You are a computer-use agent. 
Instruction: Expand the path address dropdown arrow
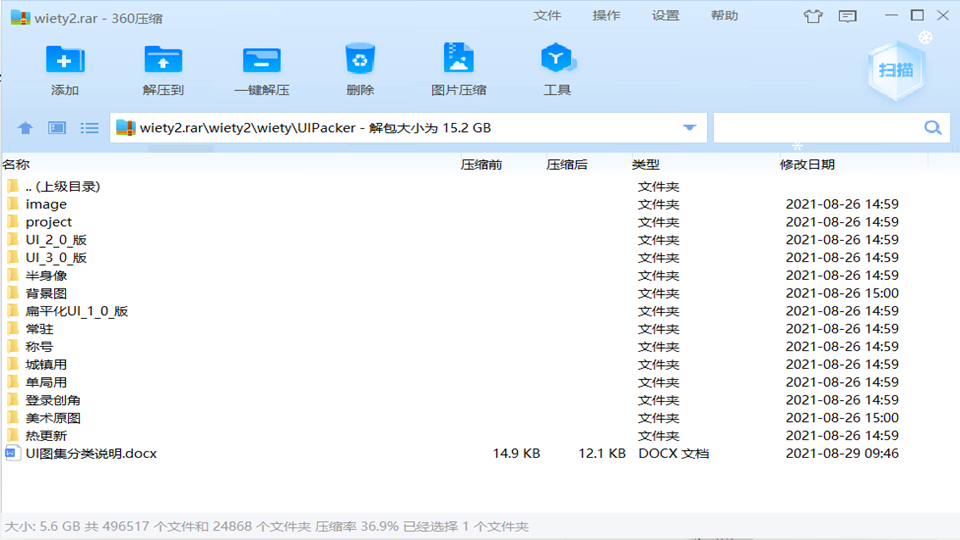coord(689,127)
